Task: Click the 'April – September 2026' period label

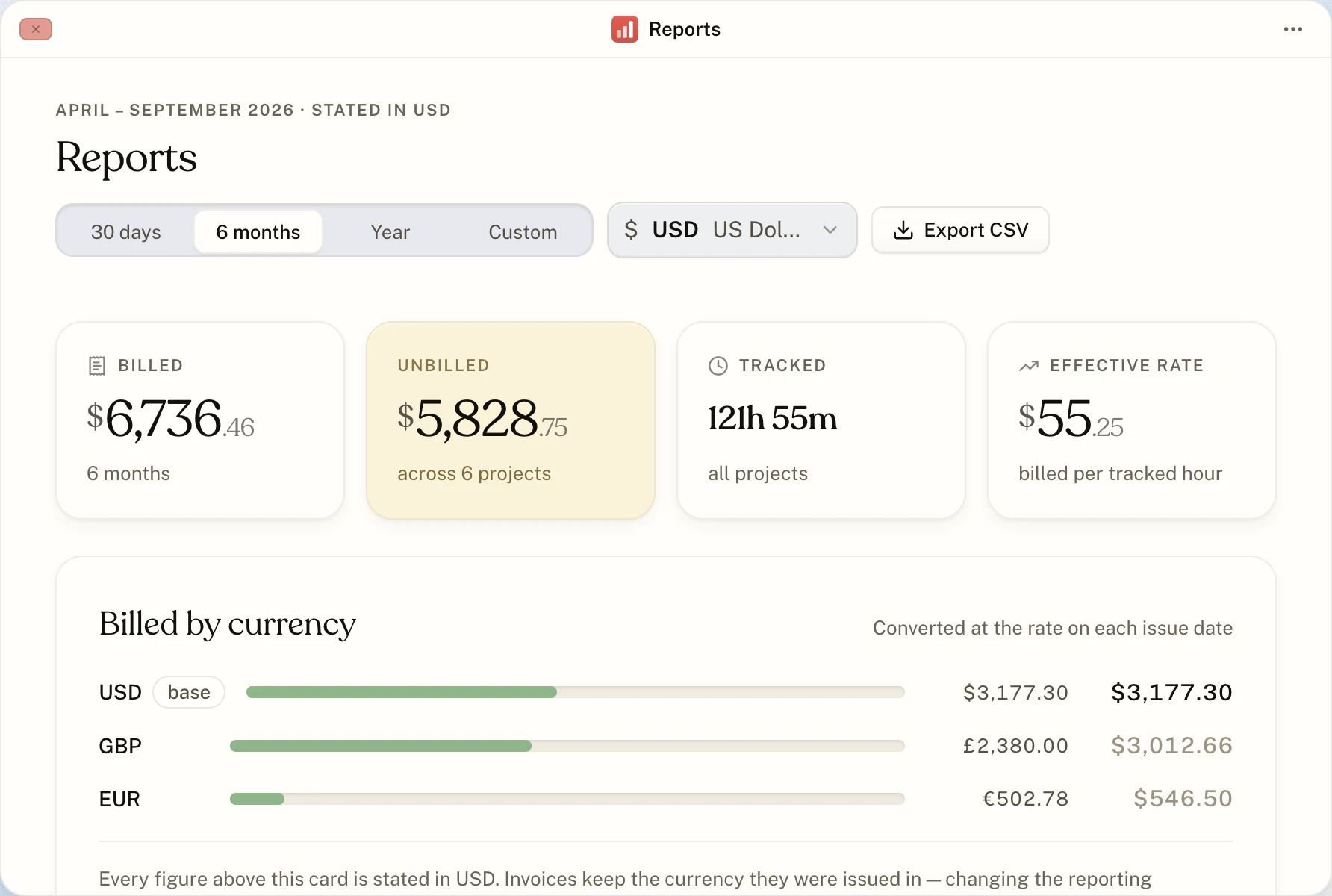Action: (x=175, y=110)
